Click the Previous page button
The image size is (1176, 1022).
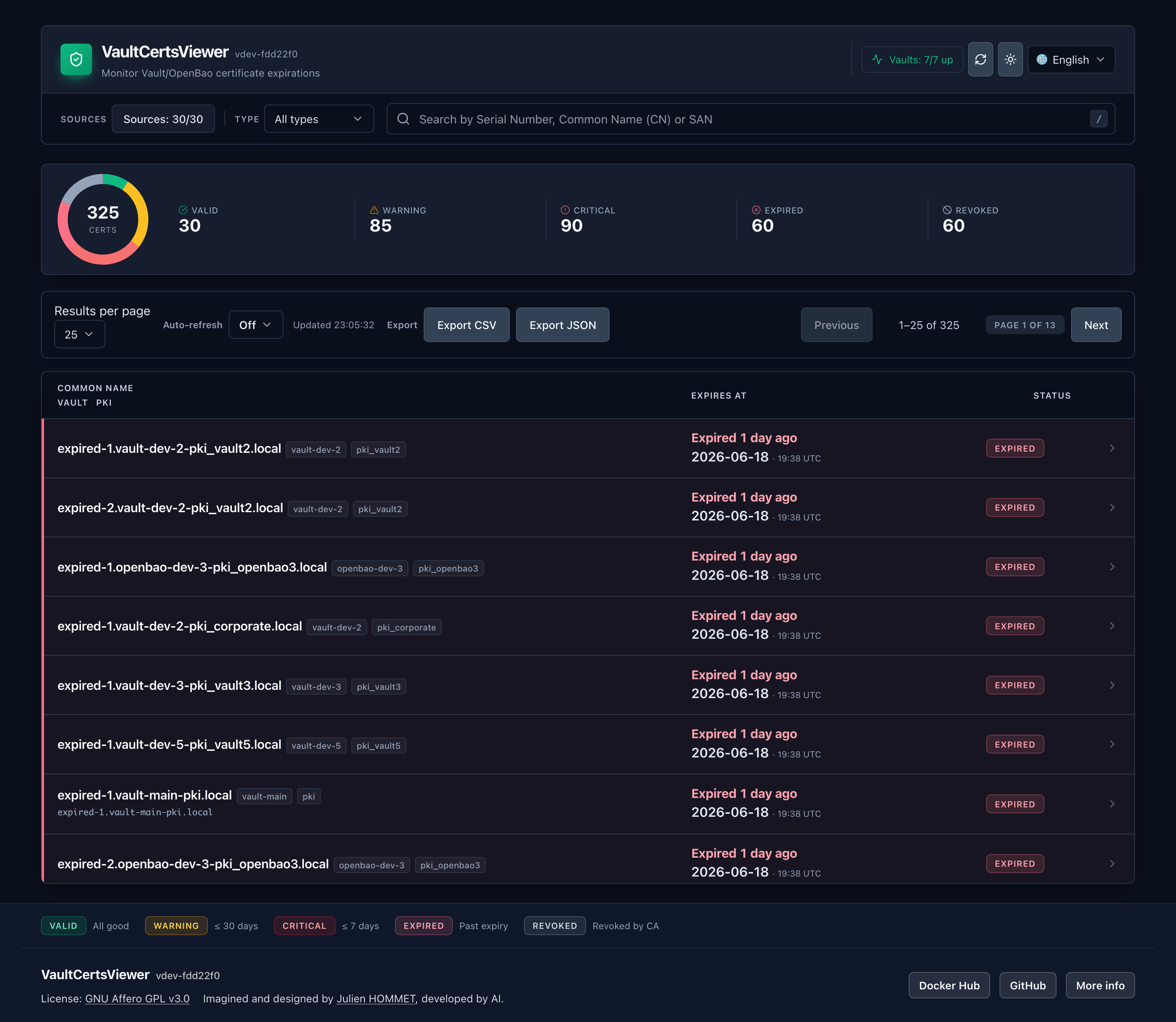(x=836, y=325)
